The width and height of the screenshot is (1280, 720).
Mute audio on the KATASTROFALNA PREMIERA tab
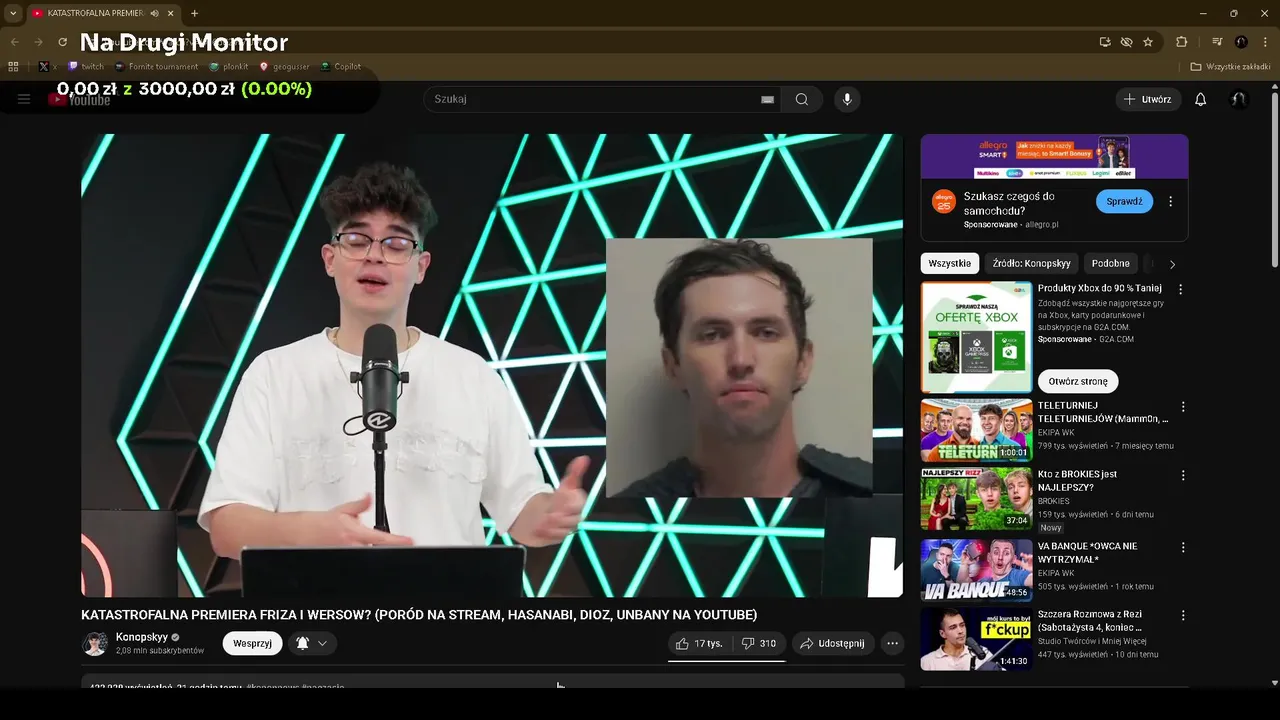coord(154,13)
